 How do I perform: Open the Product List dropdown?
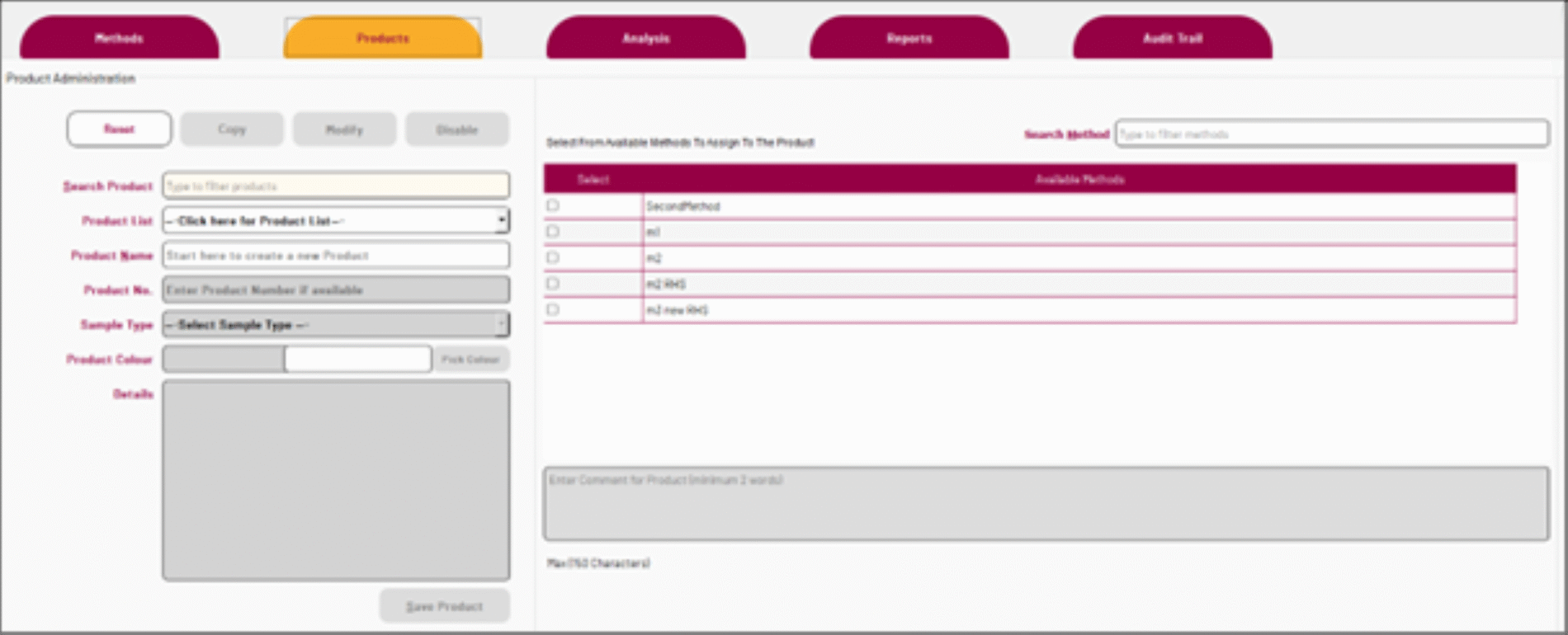[x=335, y=221]
